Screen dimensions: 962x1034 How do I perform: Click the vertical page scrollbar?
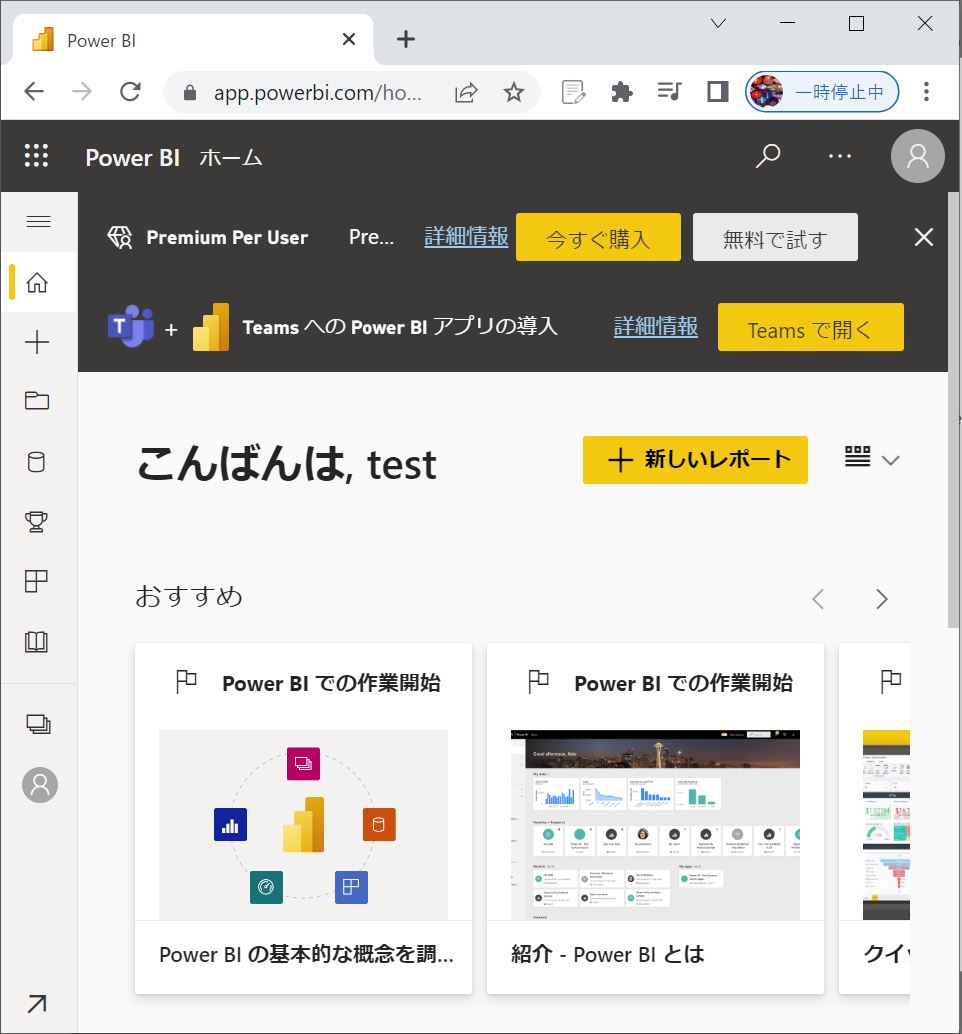(x=953, y=410)
